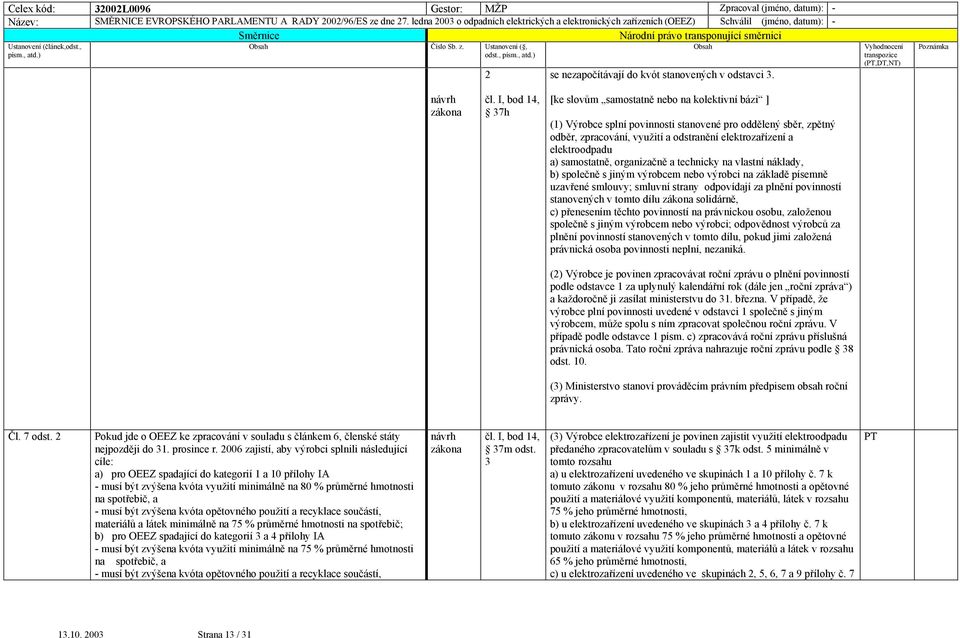Select line 'b) společně s jiným výrobcem'
The height and width of the screenshot is (638, 960).
(x=696, y=187)
